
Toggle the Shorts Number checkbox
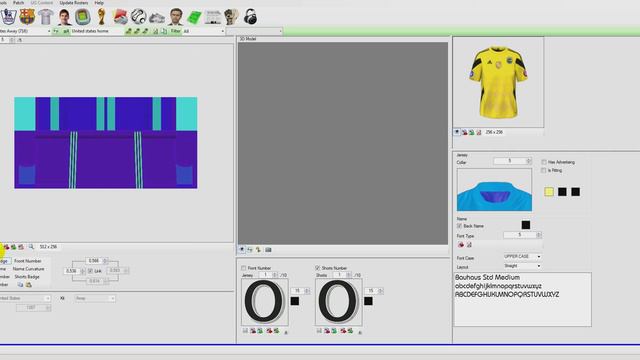[x=318, y=268]
